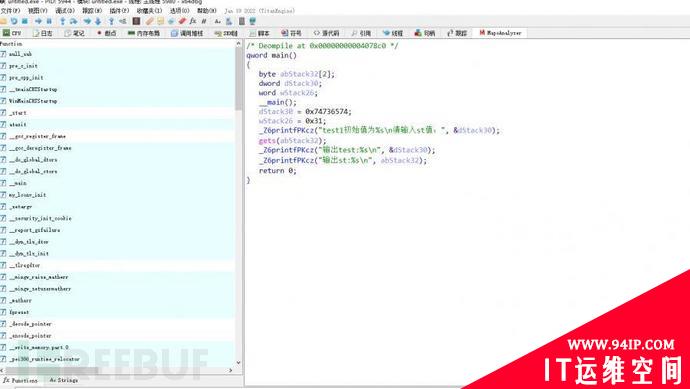Select _decode_pointer in the function list
The width and height of the screenshot is (690, 389).
[x=30, y=324]
